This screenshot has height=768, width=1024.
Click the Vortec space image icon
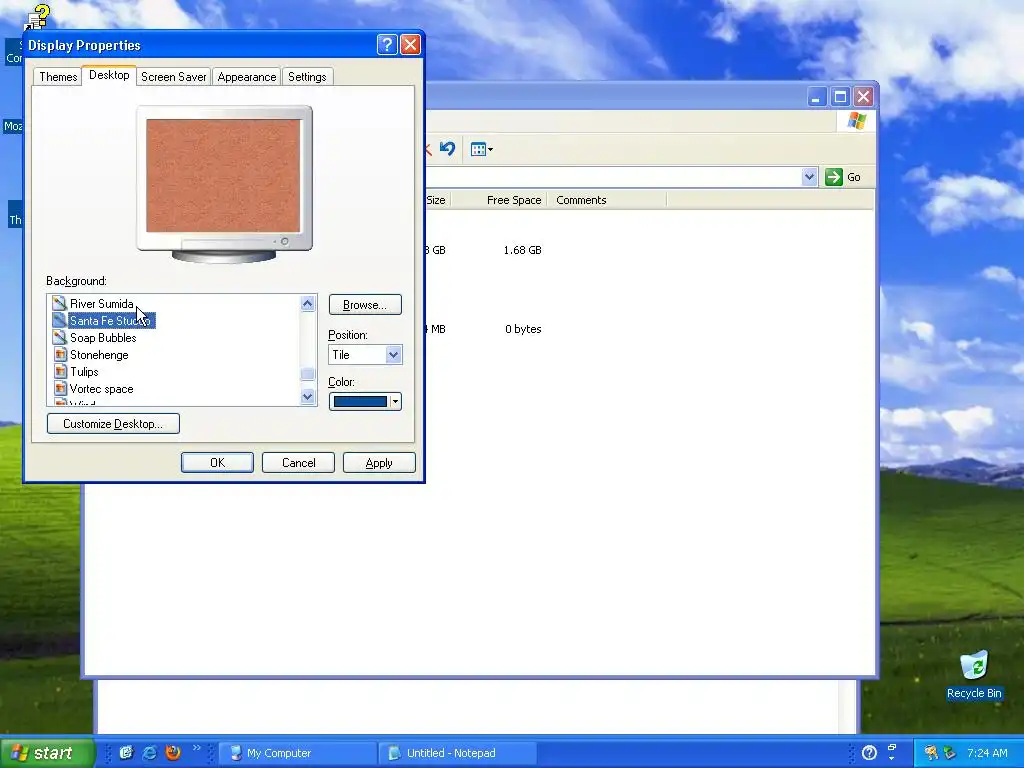pyautogui.click(x=60, y=388)
